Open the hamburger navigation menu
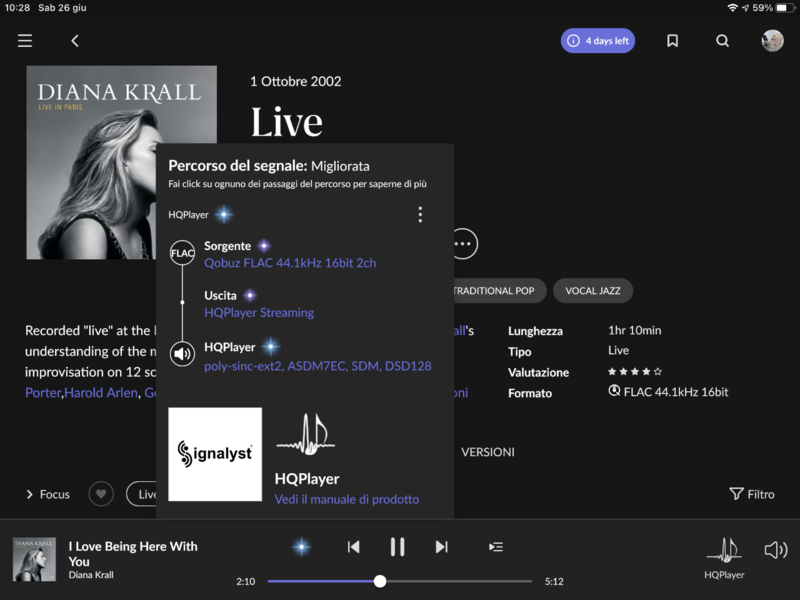The height and width of the screenshot is (600, 800). (25, 41)
